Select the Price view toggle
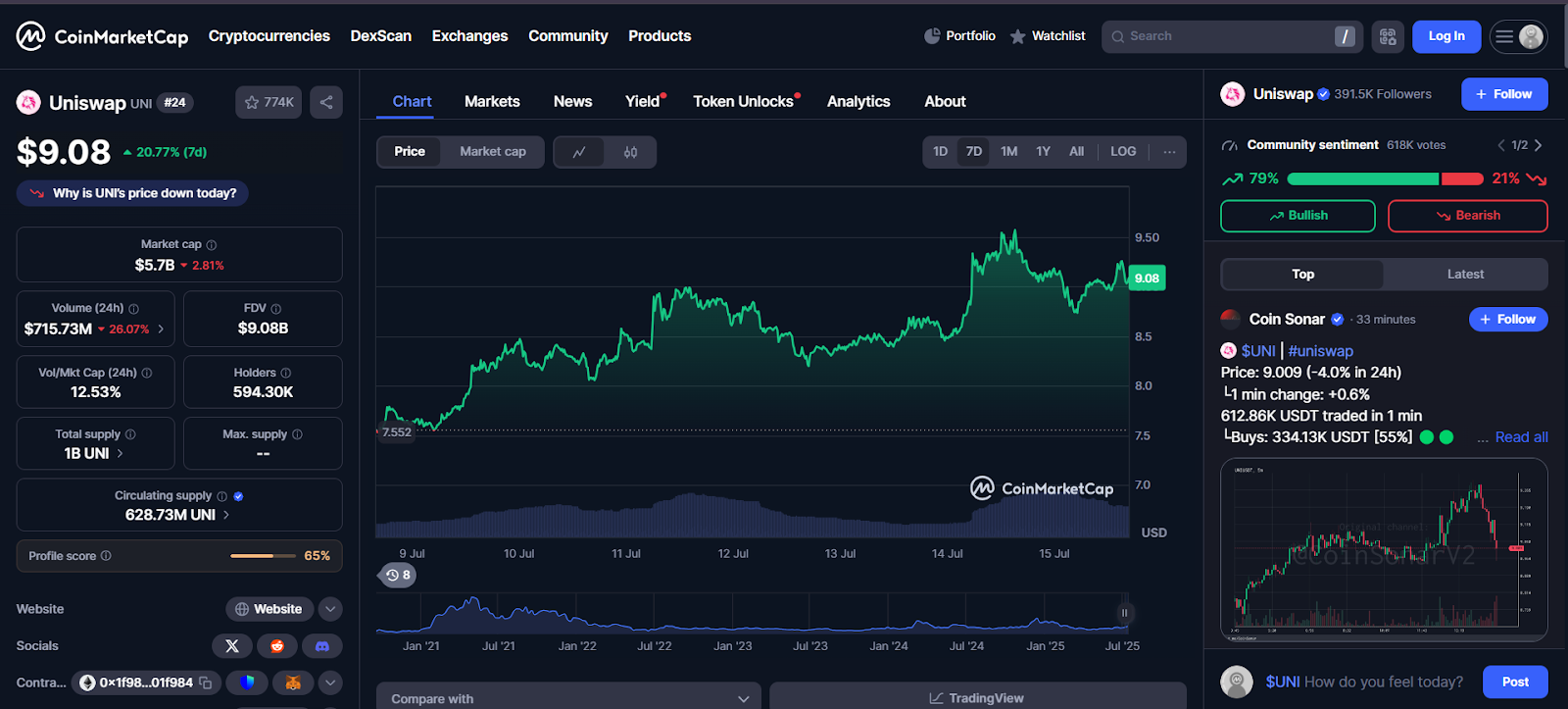 tap(410, 152)
